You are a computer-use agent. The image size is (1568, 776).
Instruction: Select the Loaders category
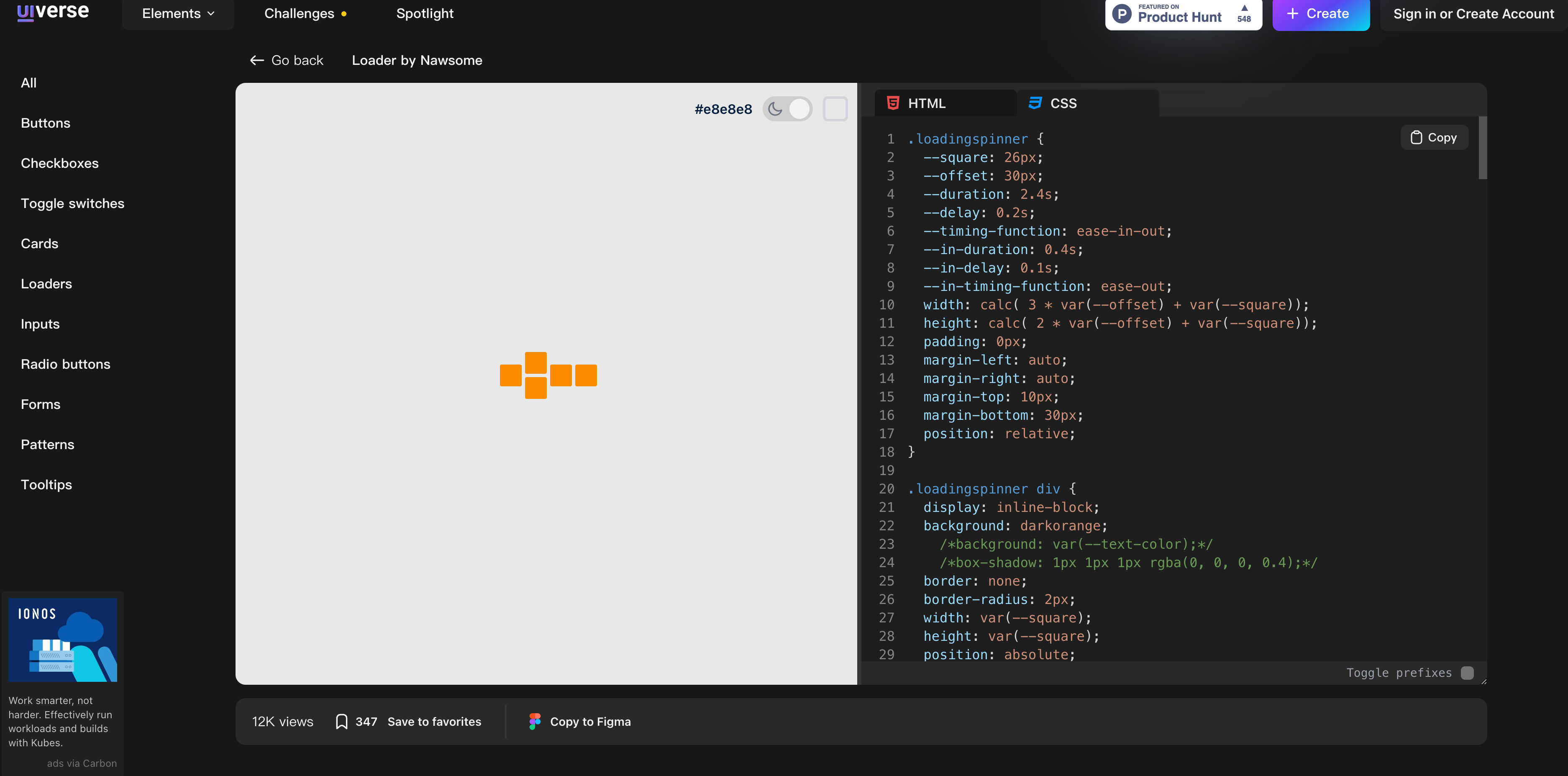click(46, 284)
